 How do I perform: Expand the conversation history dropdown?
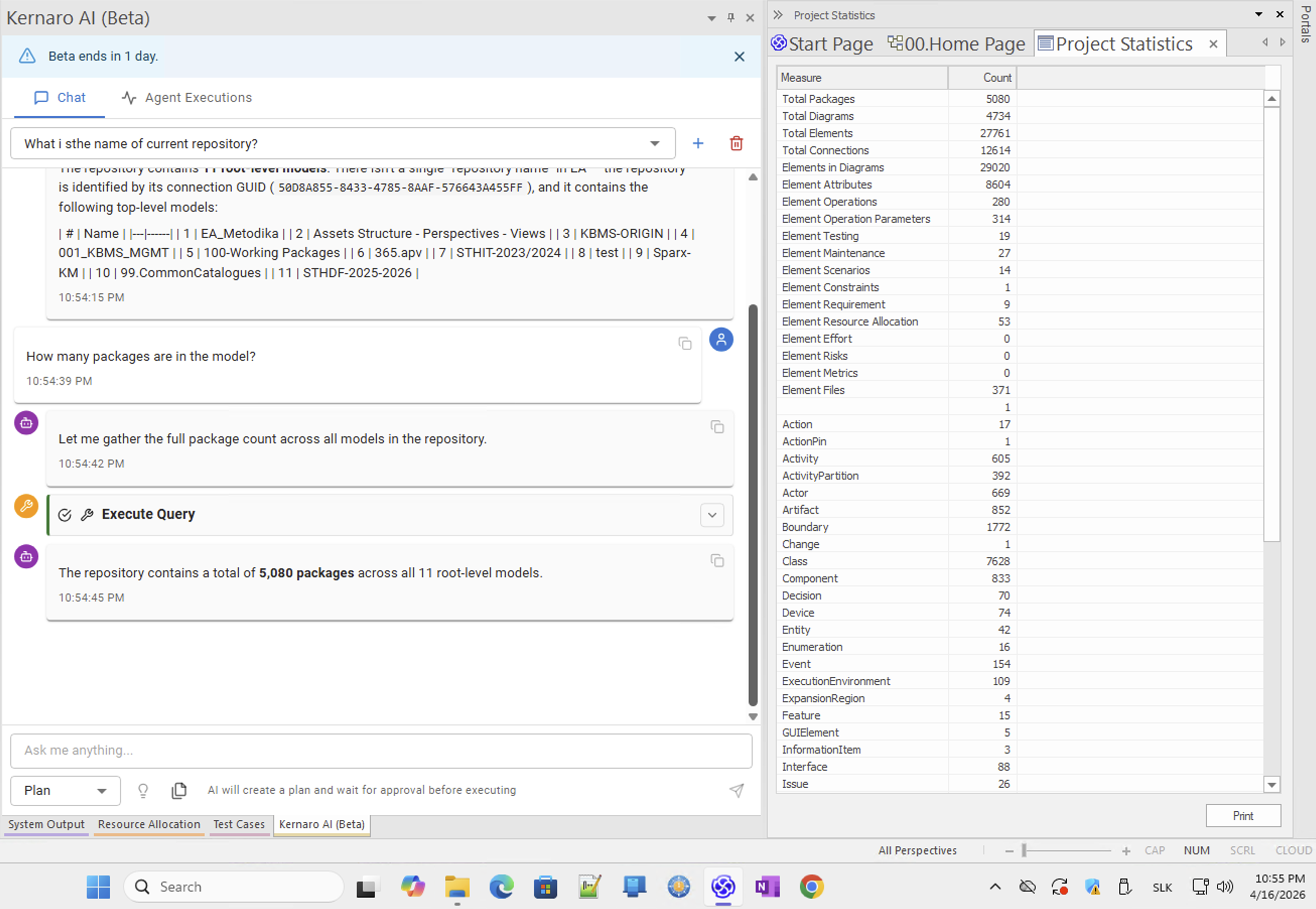(654, 144)
